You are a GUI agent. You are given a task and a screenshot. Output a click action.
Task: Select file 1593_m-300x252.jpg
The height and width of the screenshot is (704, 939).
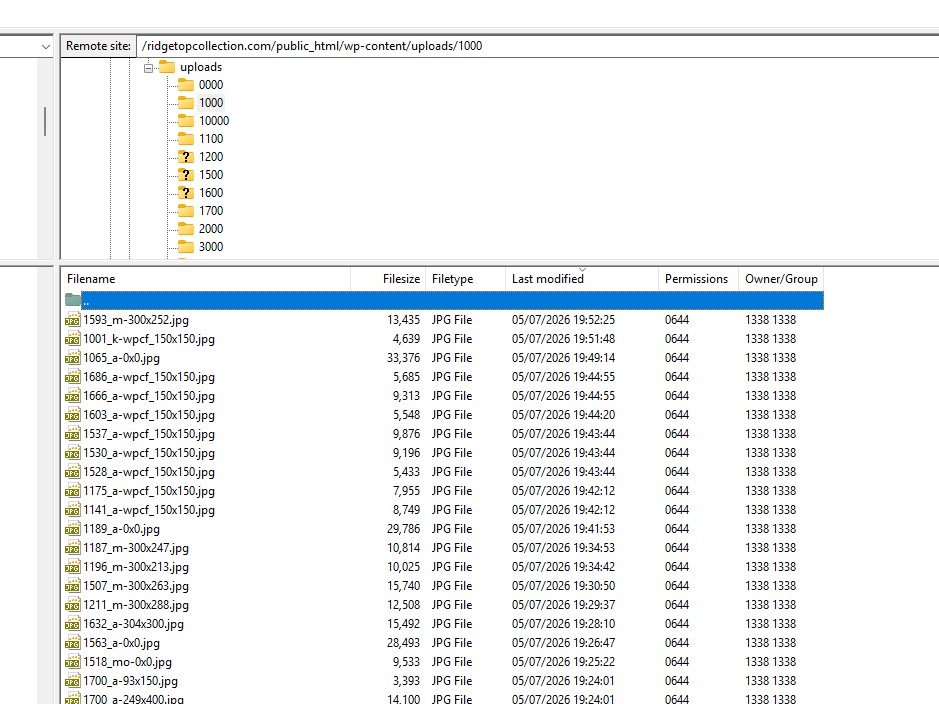(x=135, y=320)
